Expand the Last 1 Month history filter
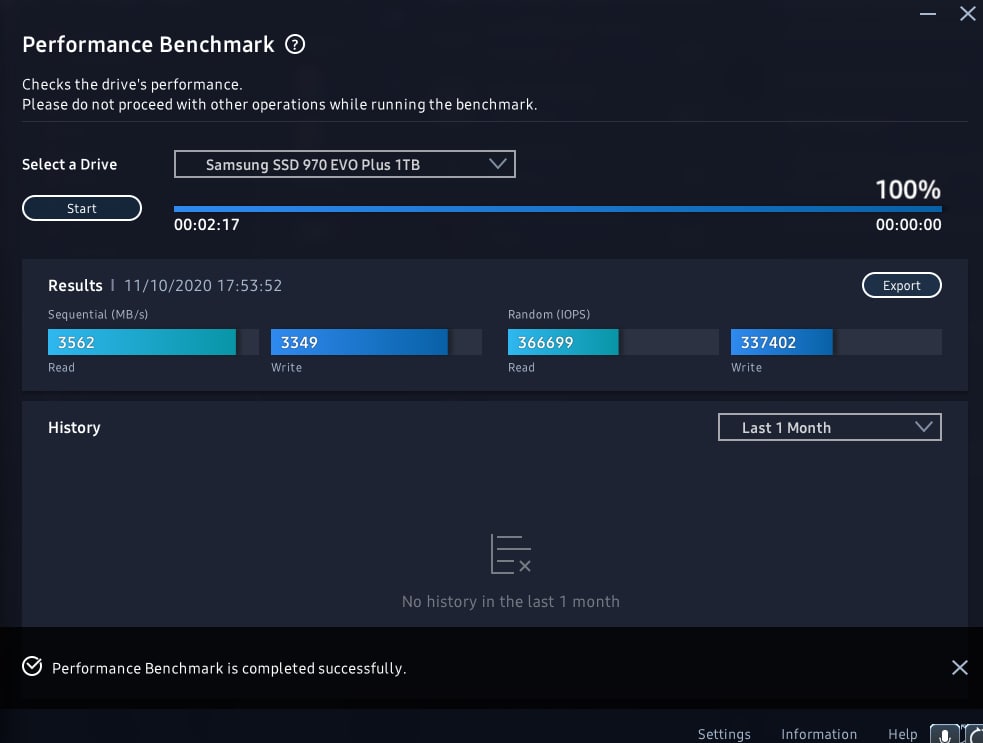The image size is (983, 743). point(829,428)
